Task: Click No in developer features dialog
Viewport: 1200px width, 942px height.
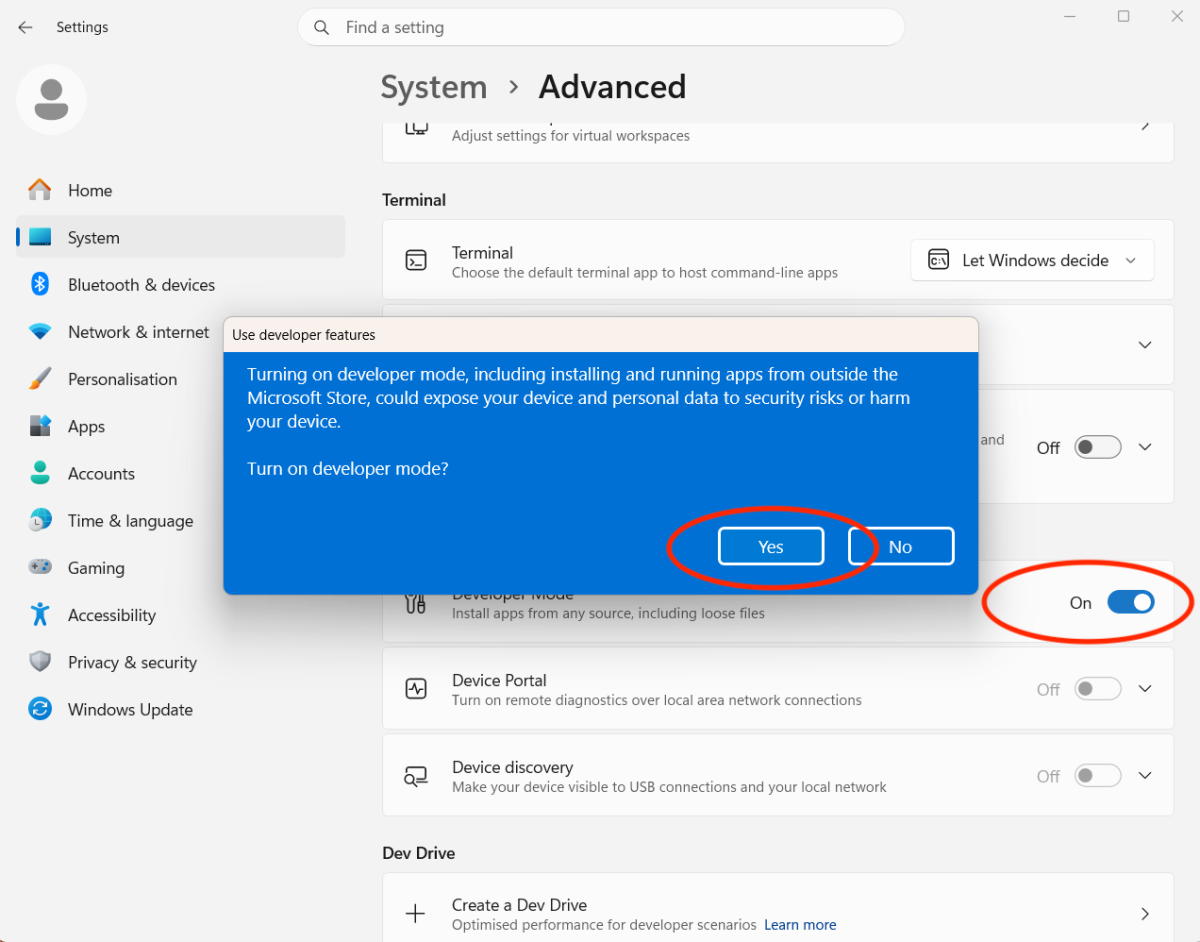Action: click(x=901, y=546)
